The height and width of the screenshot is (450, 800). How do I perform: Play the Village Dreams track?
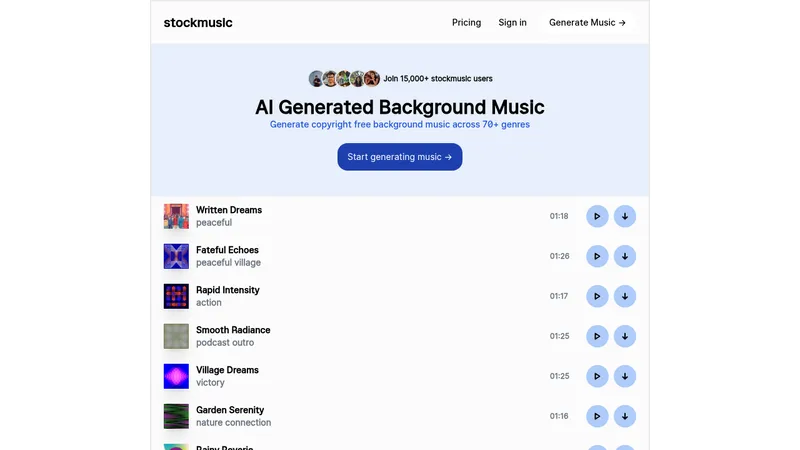[597, 377]
